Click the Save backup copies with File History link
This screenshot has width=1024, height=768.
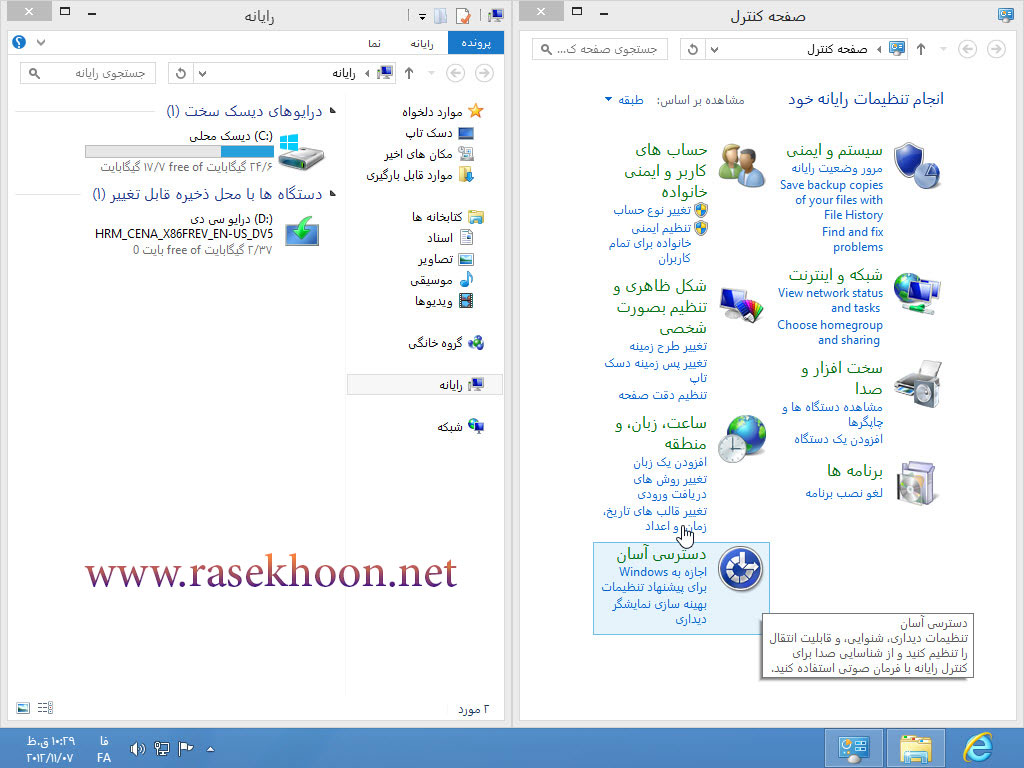(x=832, y=201)
